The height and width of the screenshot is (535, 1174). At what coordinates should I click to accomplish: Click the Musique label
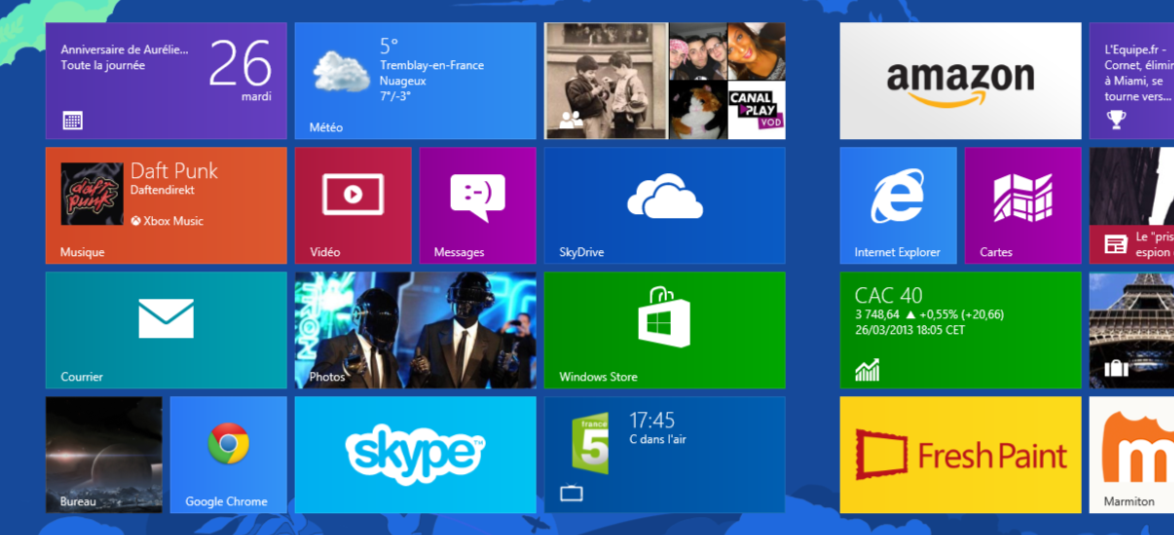[82, 253]
